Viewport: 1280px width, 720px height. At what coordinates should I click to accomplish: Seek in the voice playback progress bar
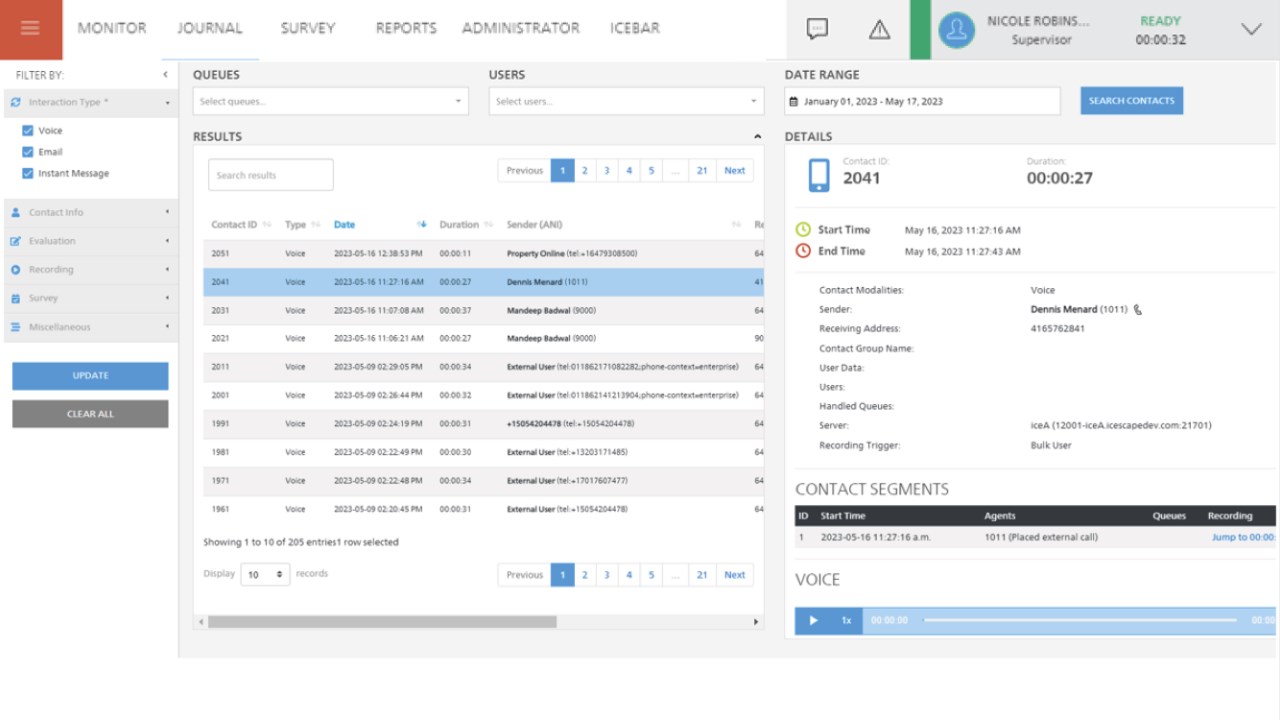(x=1080, y=620)
